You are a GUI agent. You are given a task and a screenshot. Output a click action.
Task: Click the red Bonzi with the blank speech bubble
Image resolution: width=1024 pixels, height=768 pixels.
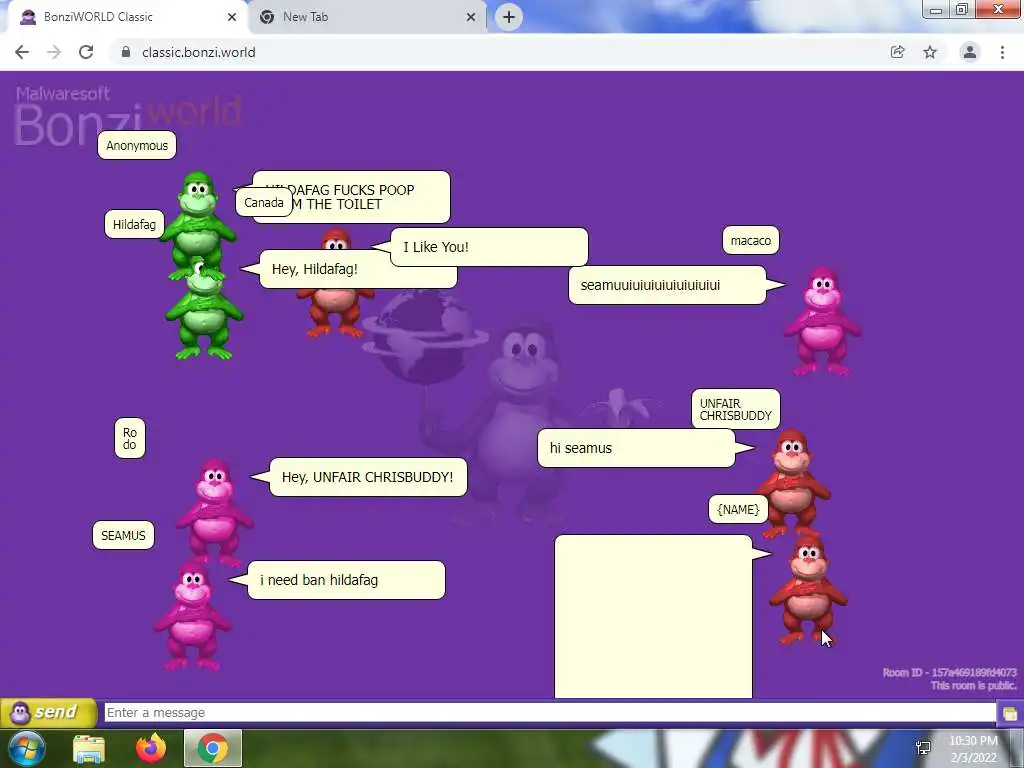pos(808,589)
